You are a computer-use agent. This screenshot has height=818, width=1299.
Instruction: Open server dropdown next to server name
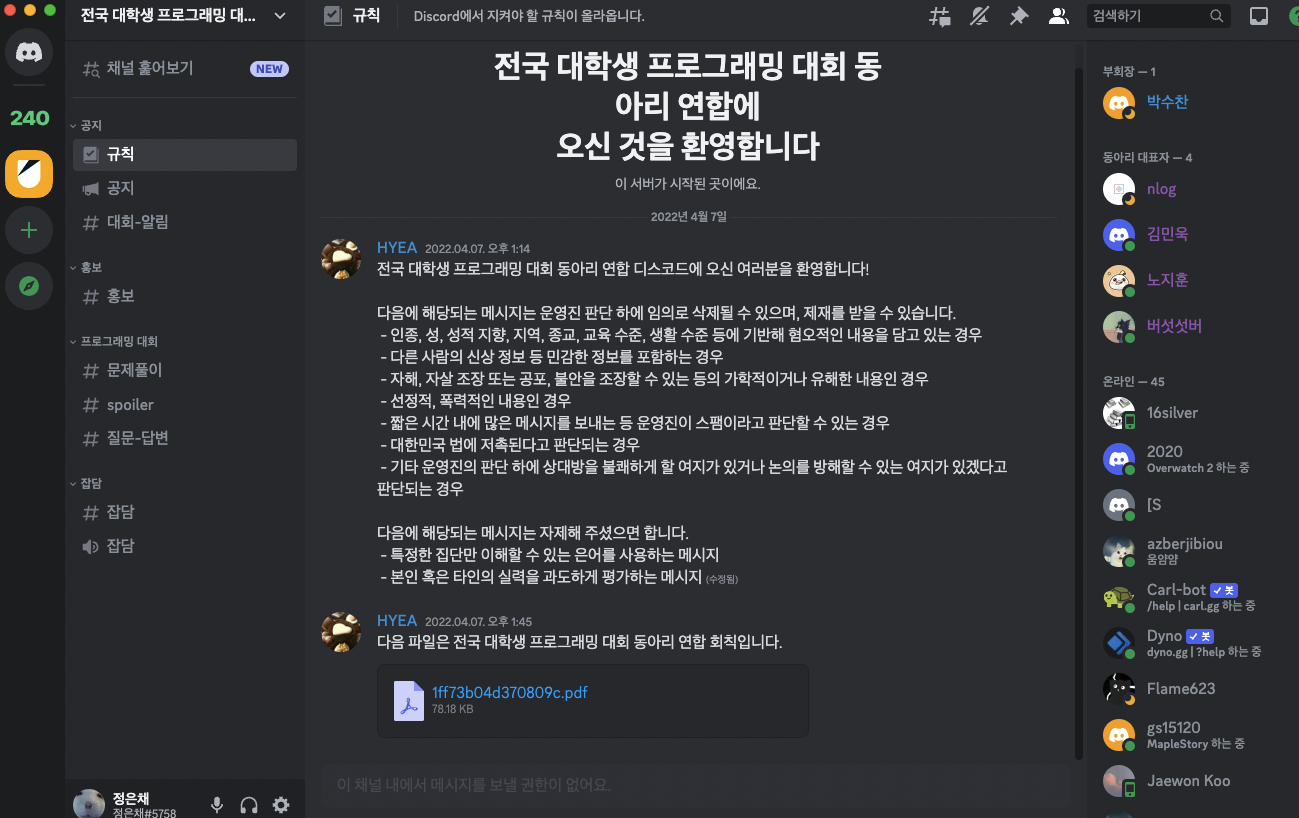point(279,16)
